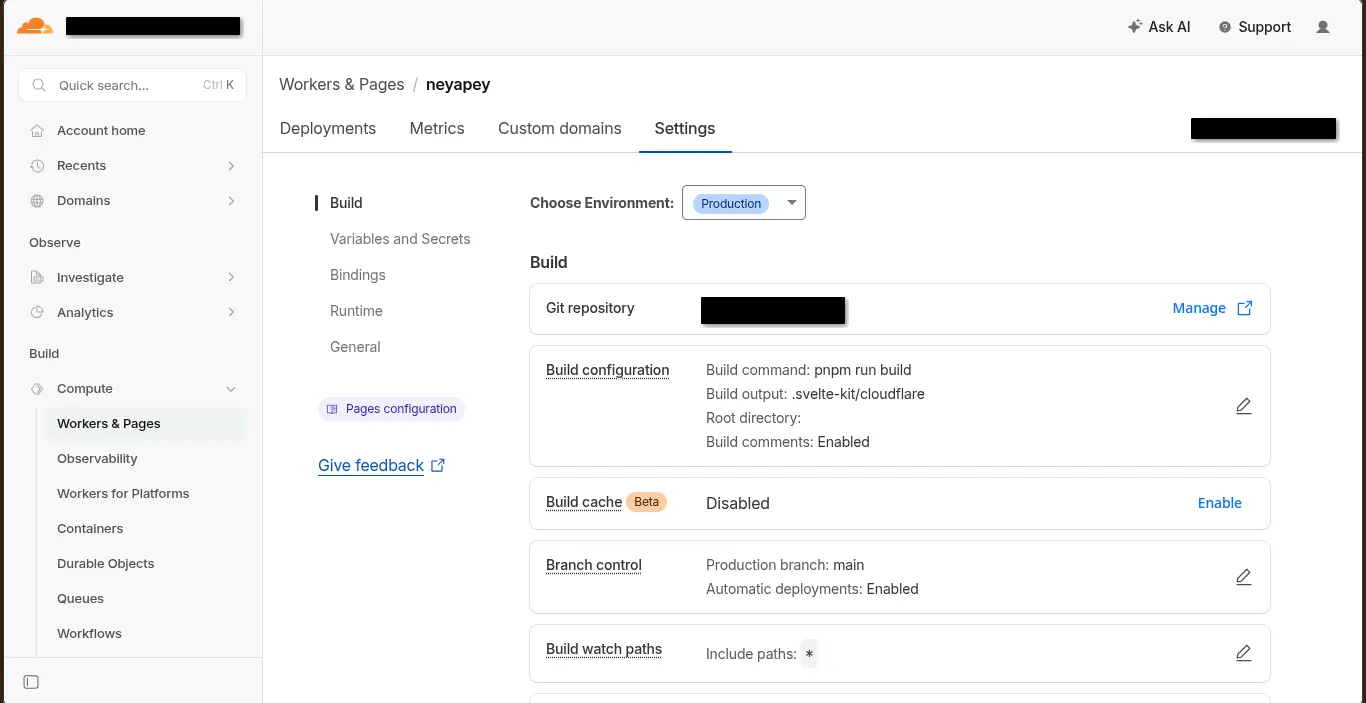Collapse the Compute section chevron
The image size is (1366, 703).
(x=231, y=389)
